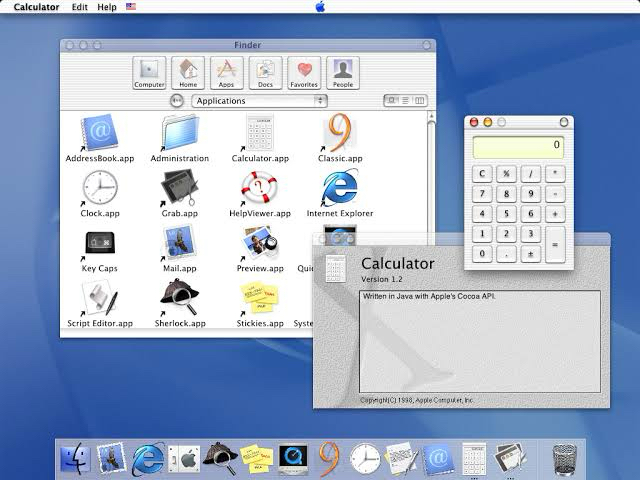The width and height of the screenshot is (640, 480).
Task: Click the Finder back navigation button
Action: (177, 101)
